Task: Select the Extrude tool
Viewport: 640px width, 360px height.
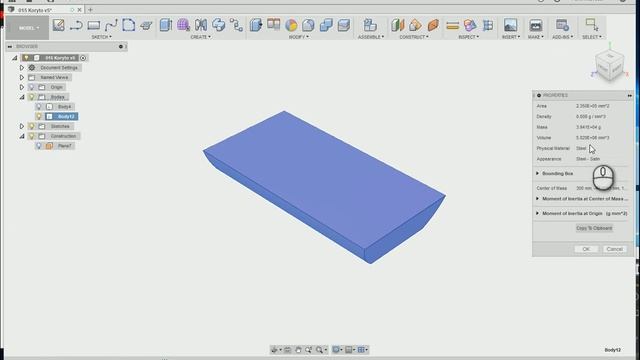Action: tap(166, 25)
